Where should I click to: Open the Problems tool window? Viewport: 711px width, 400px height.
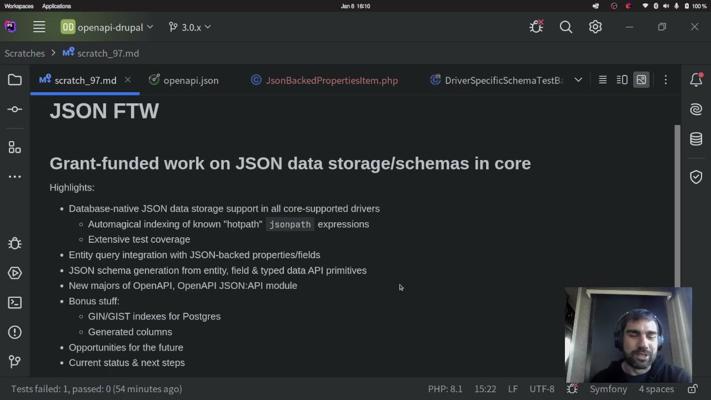pyautogui.click(x=14, y=332)
